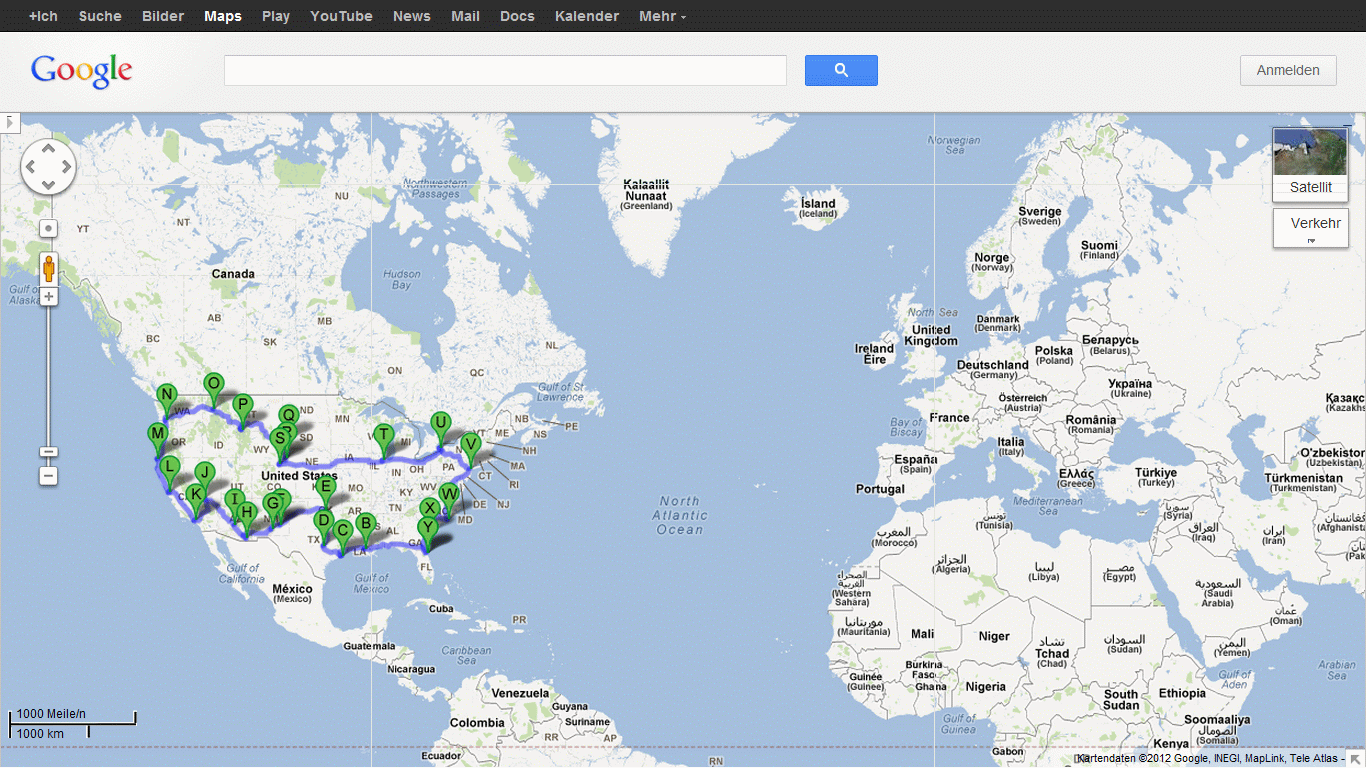Open News from top bar

tap(412, 16)
